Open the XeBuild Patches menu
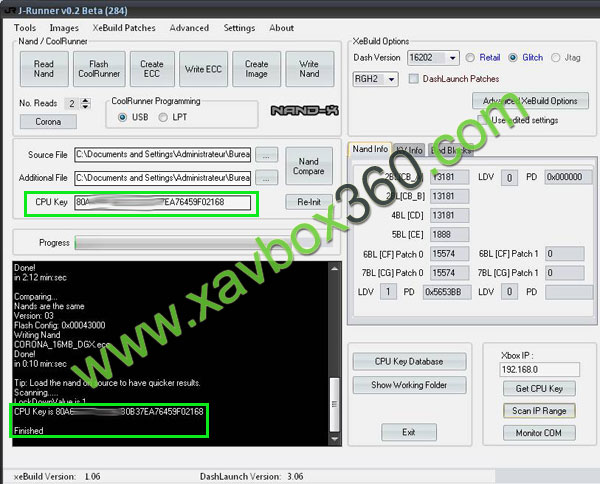This screenshot has height=484, width=600. click(x=124, y=28)
